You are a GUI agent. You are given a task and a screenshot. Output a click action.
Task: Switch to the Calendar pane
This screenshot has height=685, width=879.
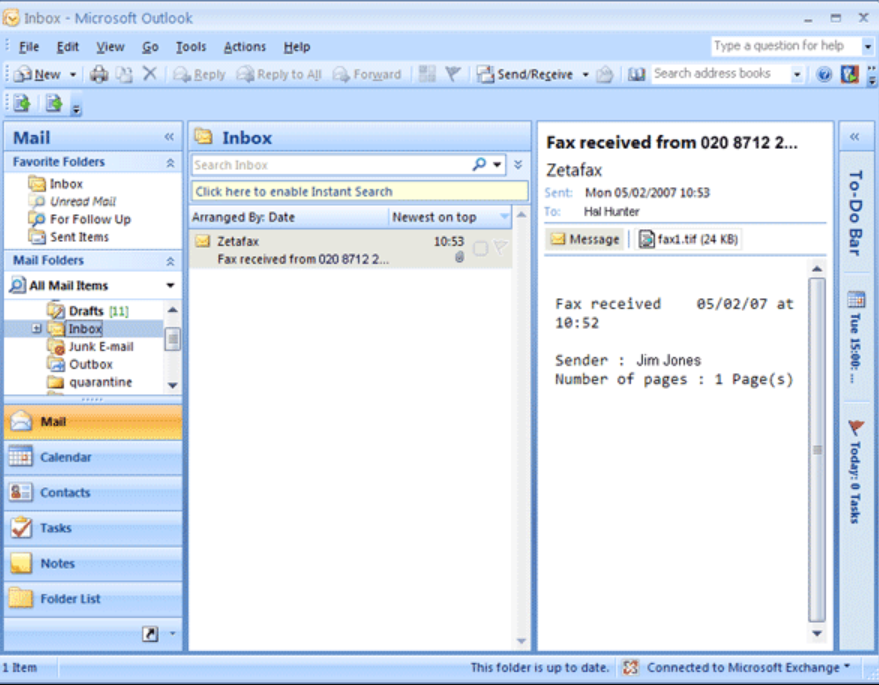(93, 457)
